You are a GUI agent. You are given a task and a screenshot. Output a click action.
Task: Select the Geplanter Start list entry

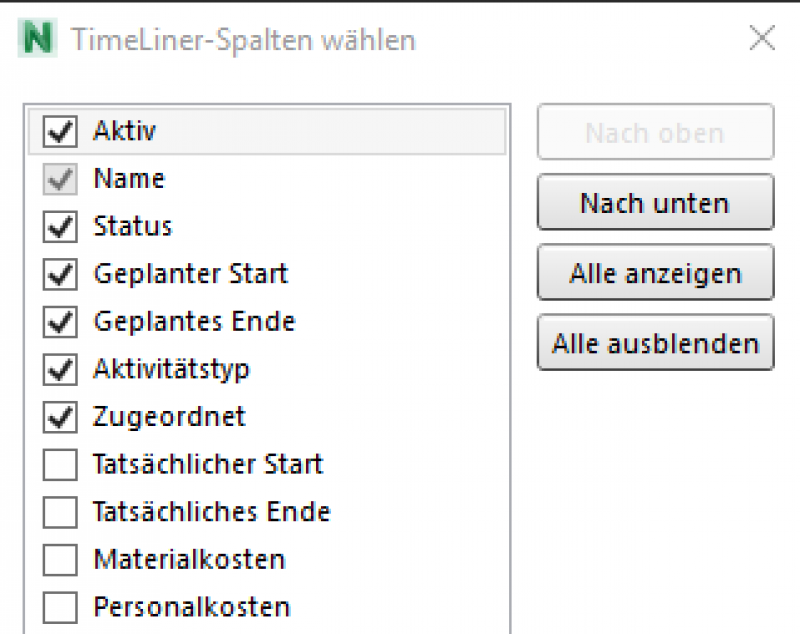(191, 273)
